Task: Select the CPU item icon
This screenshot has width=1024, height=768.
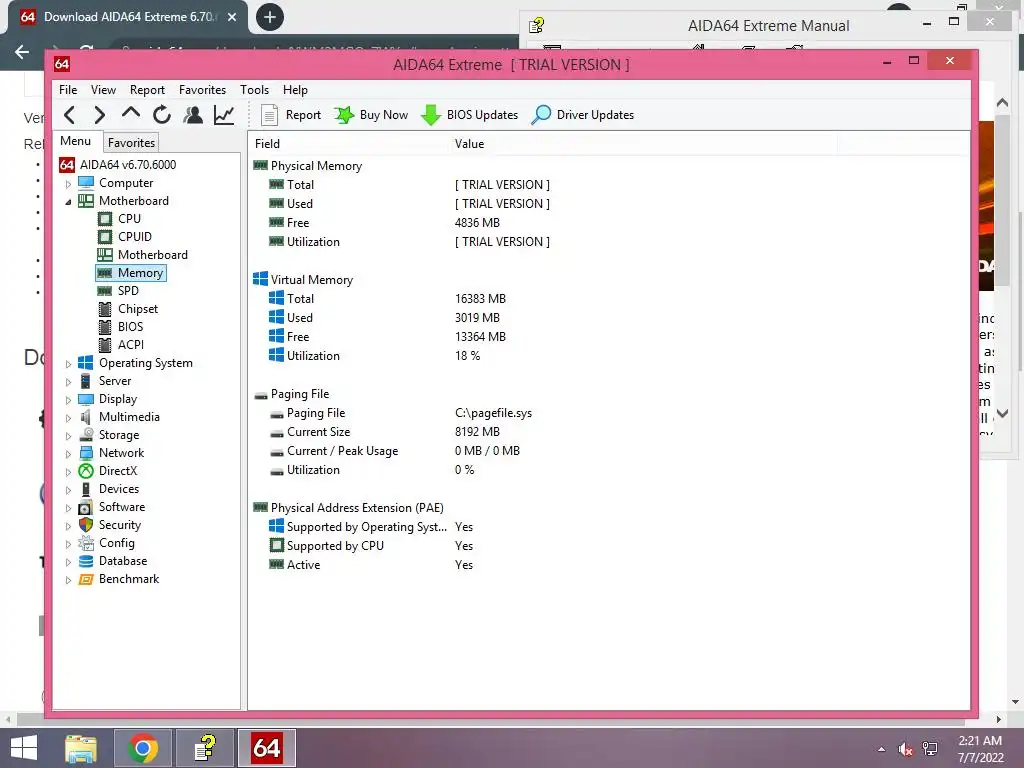Action: 104,219
